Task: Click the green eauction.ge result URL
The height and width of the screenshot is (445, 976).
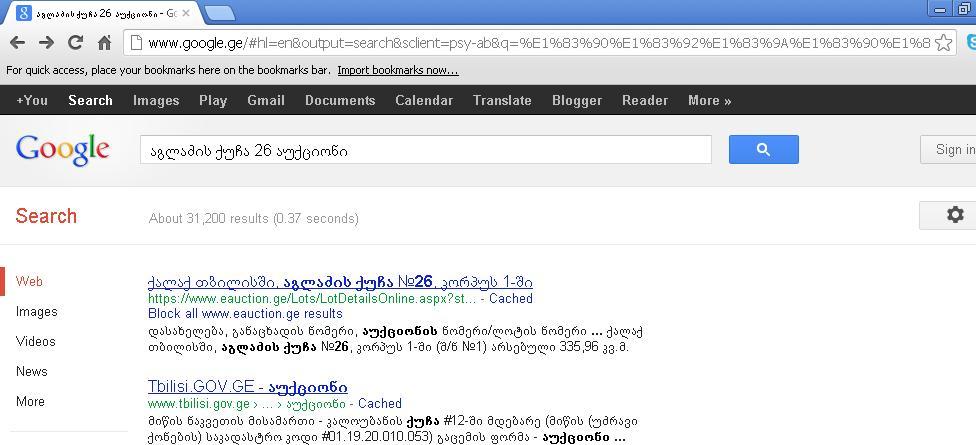Action: click(313, 298)
